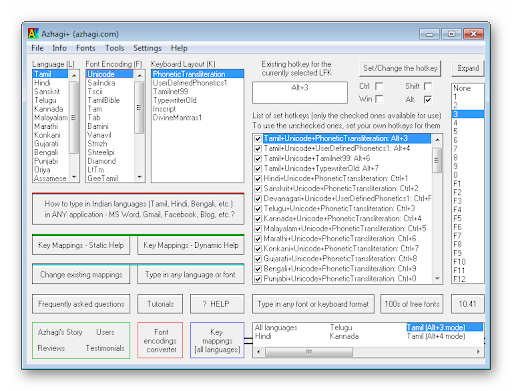This screenshot has width=512, height=391.
Task: Click the bottom horizontal scrollbar thumb
Action: (309, 352)
